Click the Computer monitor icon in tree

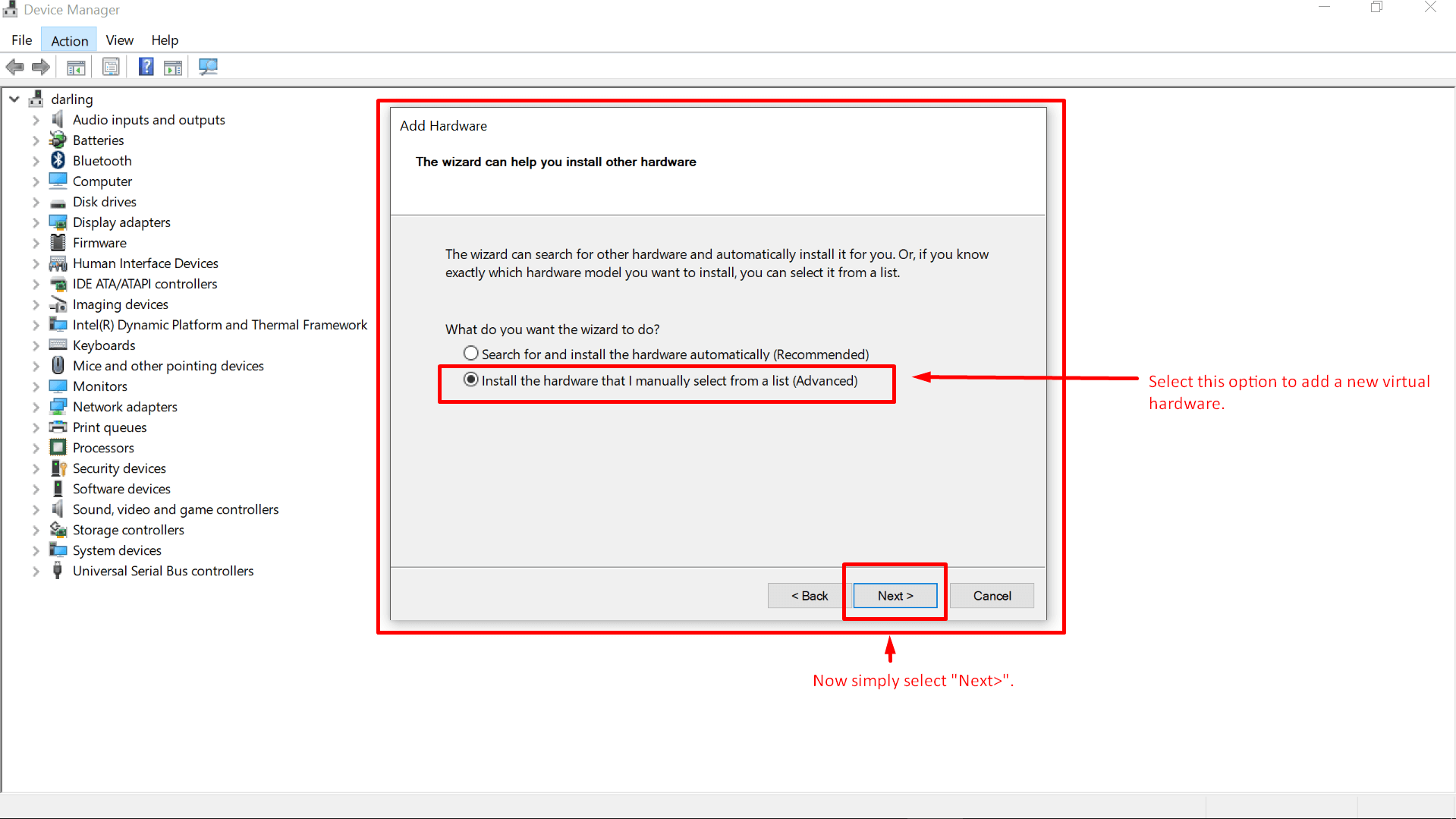[x=58, y=181]
